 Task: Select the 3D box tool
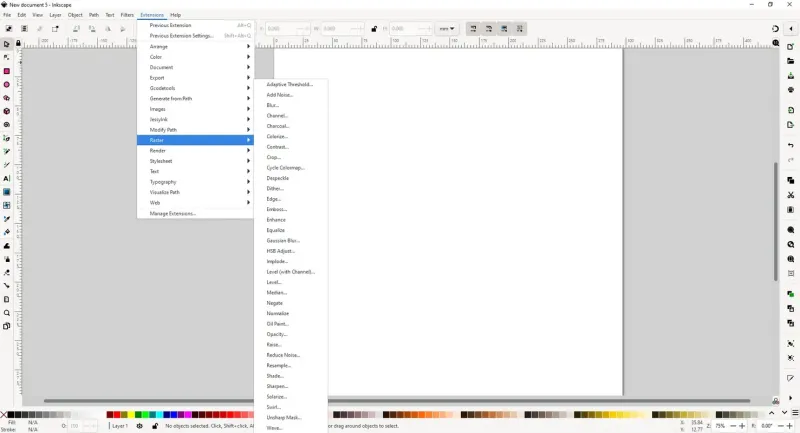[7, 111]
